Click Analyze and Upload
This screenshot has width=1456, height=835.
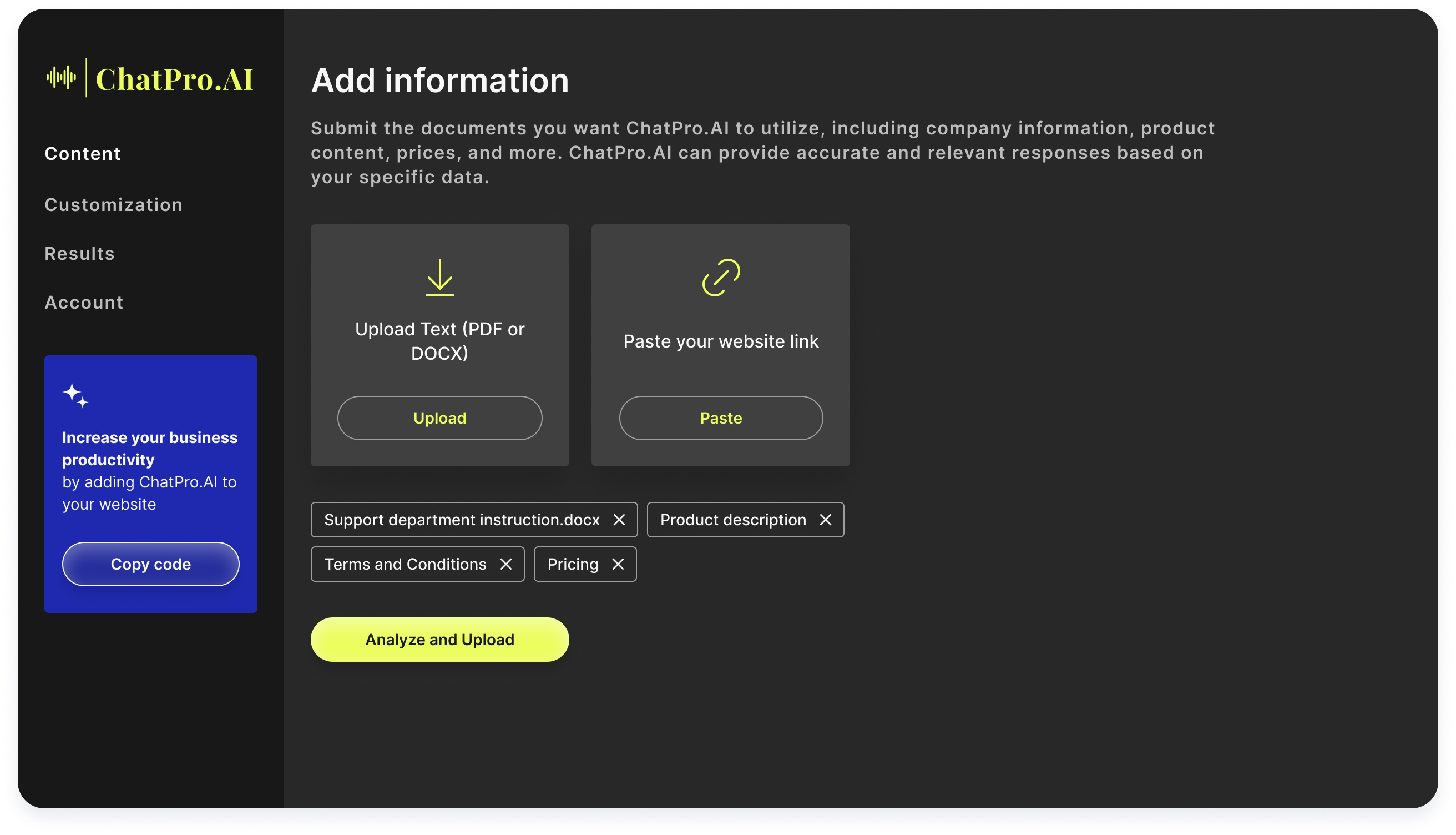click(439, 639)
